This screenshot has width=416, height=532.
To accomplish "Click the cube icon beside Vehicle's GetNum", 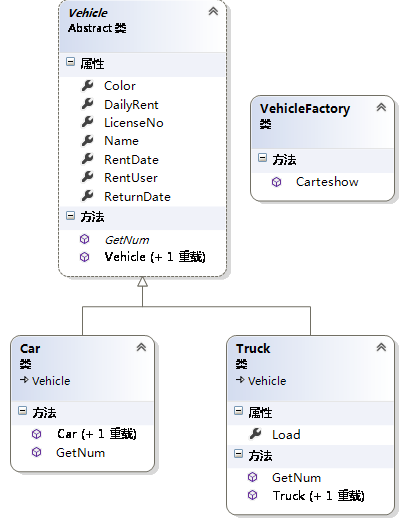I will point(84,240).
